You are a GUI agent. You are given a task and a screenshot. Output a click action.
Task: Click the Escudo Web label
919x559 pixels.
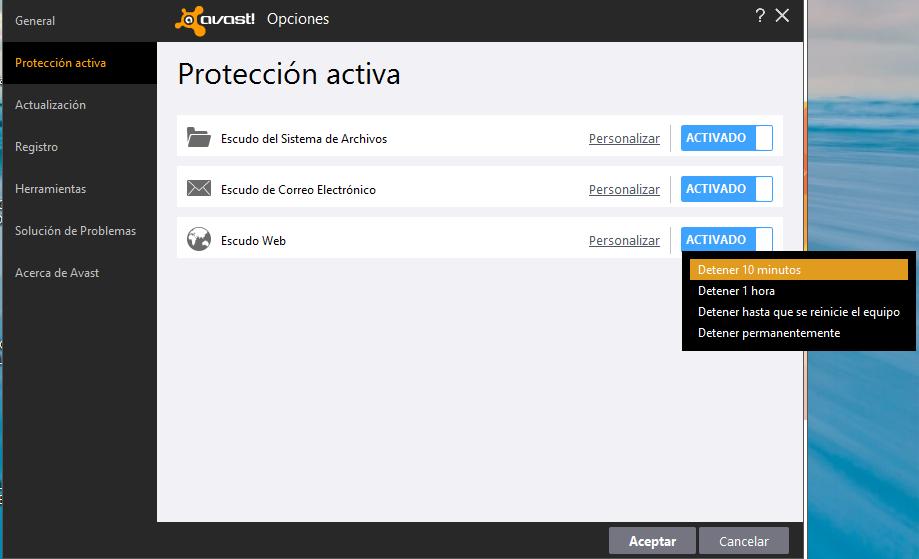(253, 241)
